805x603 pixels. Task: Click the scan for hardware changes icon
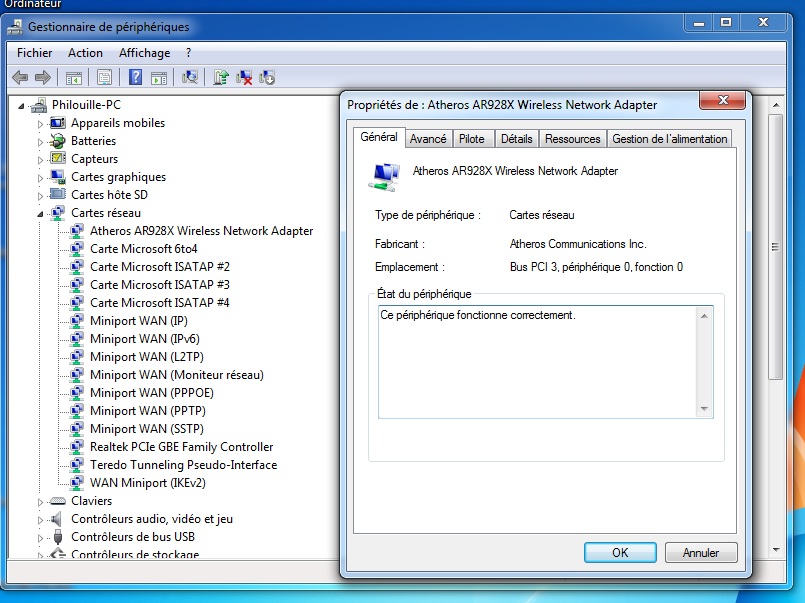[190, 78]
